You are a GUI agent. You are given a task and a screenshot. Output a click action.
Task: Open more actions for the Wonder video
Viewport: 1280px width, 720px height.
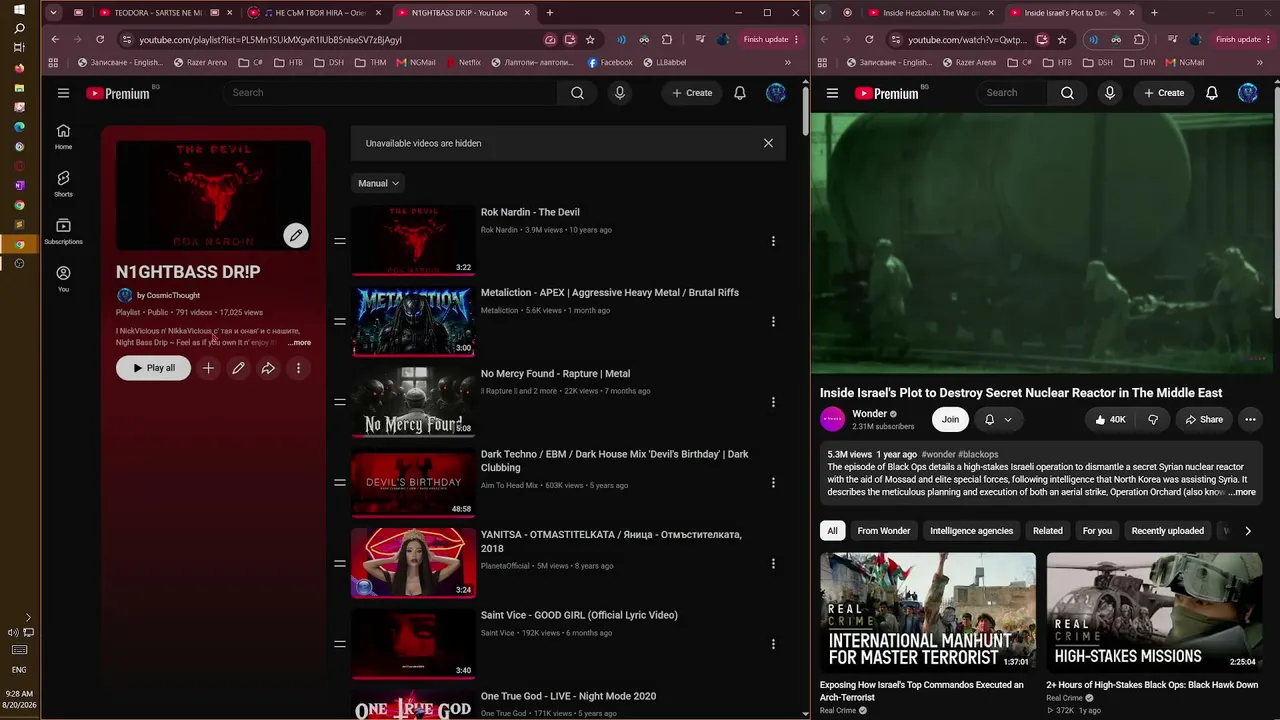point(1250,420)
